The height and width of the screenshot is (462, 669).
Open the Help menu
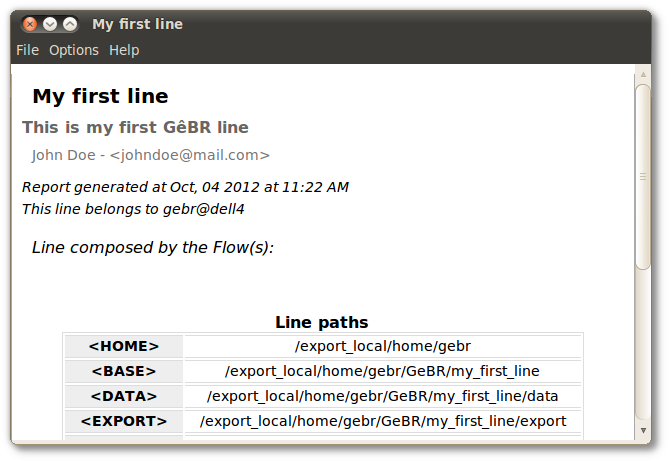pos(124,50)
